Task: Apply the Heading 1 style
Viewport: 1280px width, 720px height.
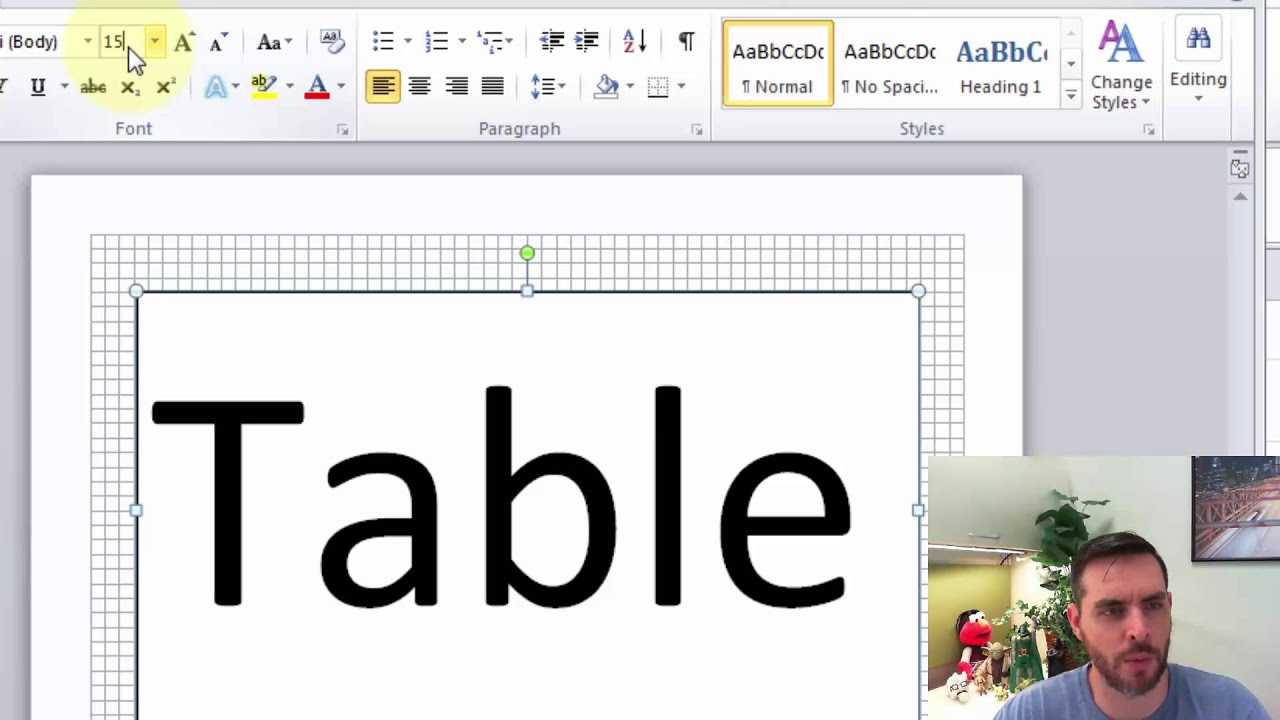Action: click(x=1000, y=63)
